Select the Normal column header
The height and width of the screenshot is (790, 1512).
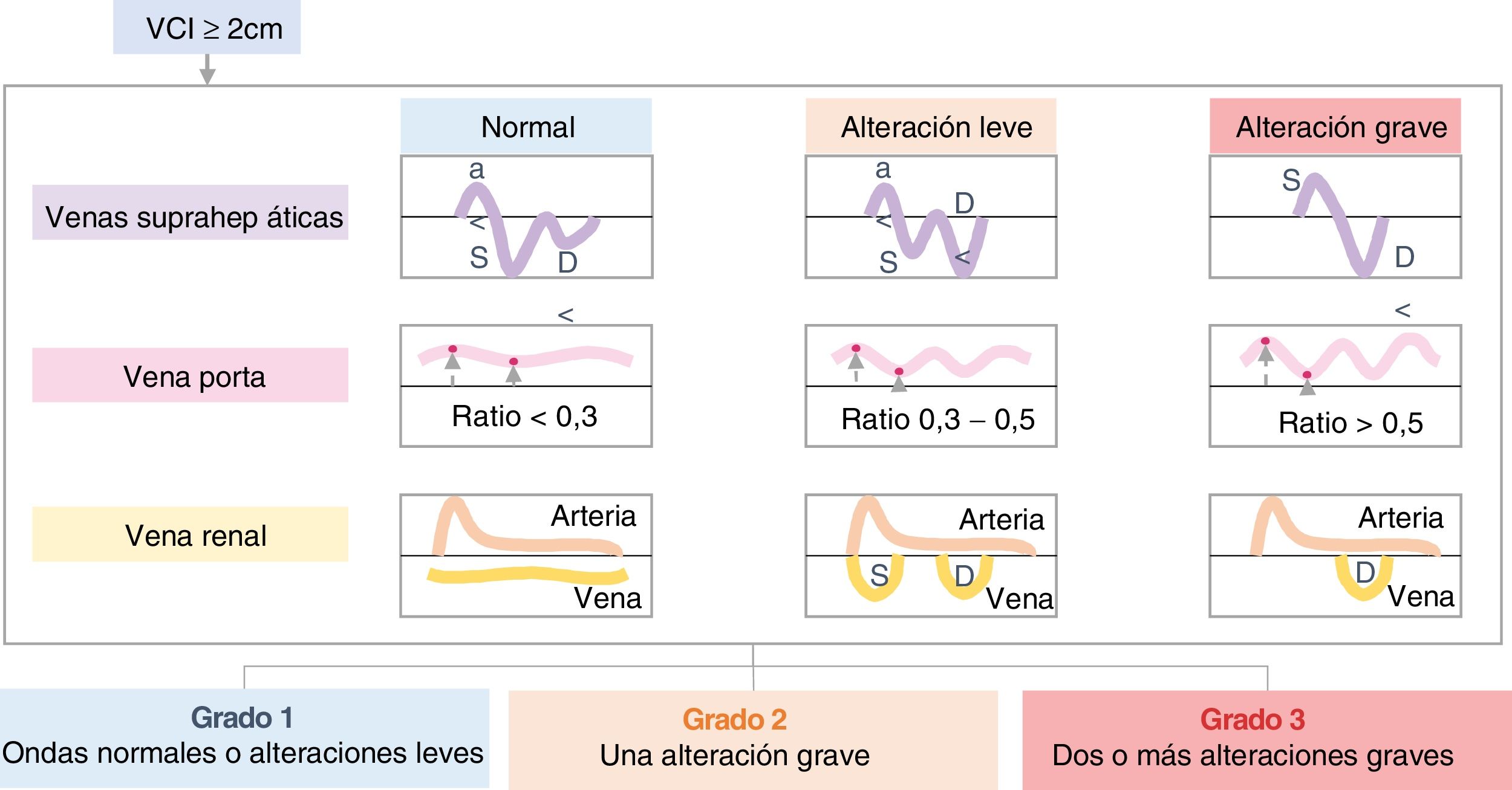pos(526,126)
